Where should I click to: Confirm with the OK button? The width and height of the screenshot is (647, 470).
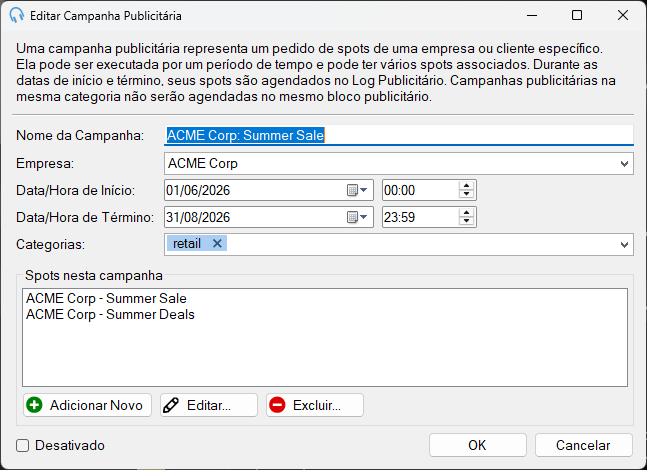coord(477,445)
